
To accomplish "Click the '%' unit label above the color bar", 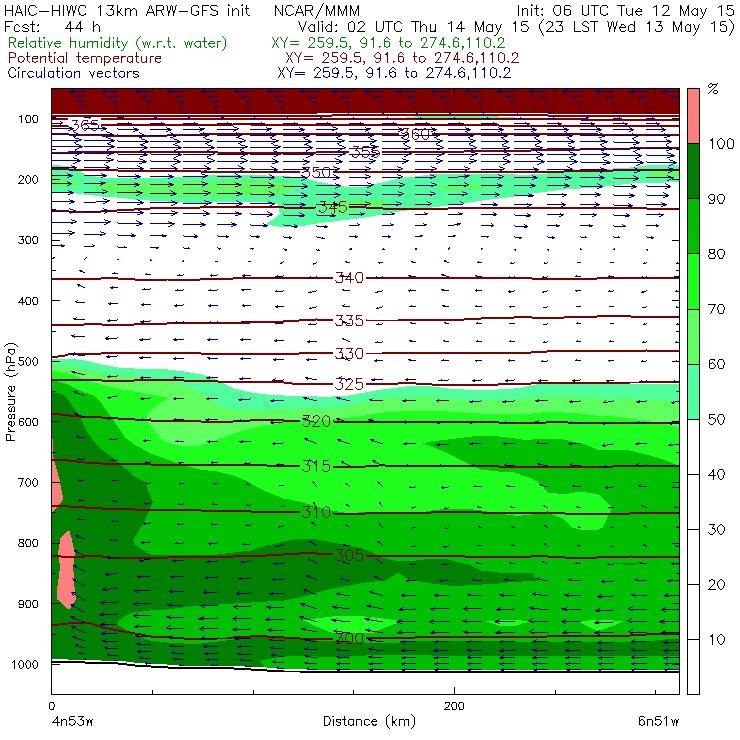I will click(713, 89).
